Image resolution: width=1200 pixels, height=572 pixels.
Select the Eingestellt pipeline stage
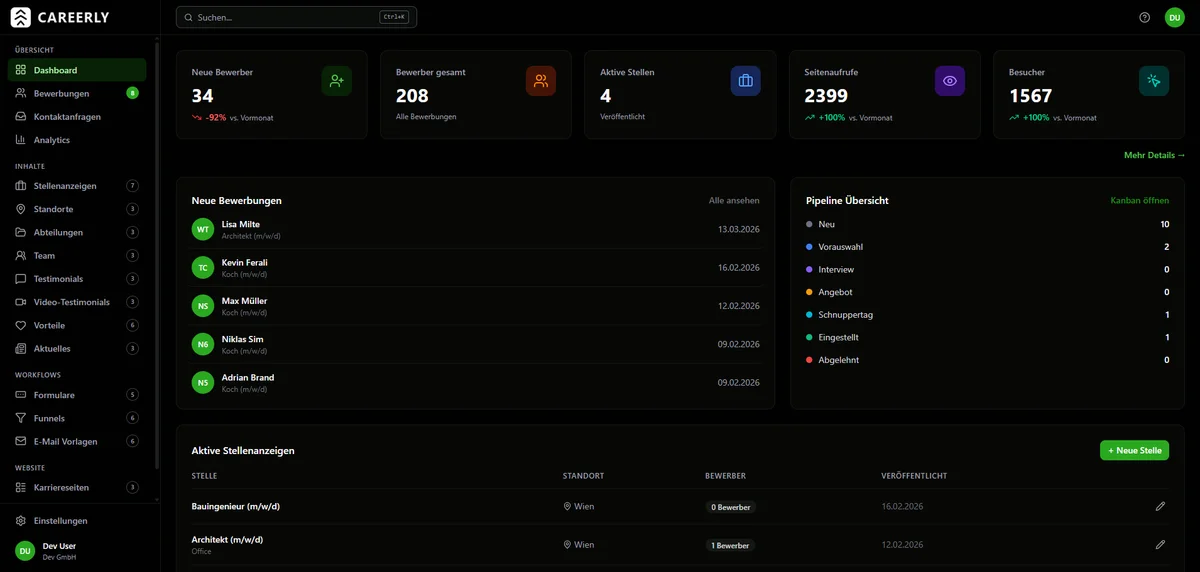(x=987, y=337)
